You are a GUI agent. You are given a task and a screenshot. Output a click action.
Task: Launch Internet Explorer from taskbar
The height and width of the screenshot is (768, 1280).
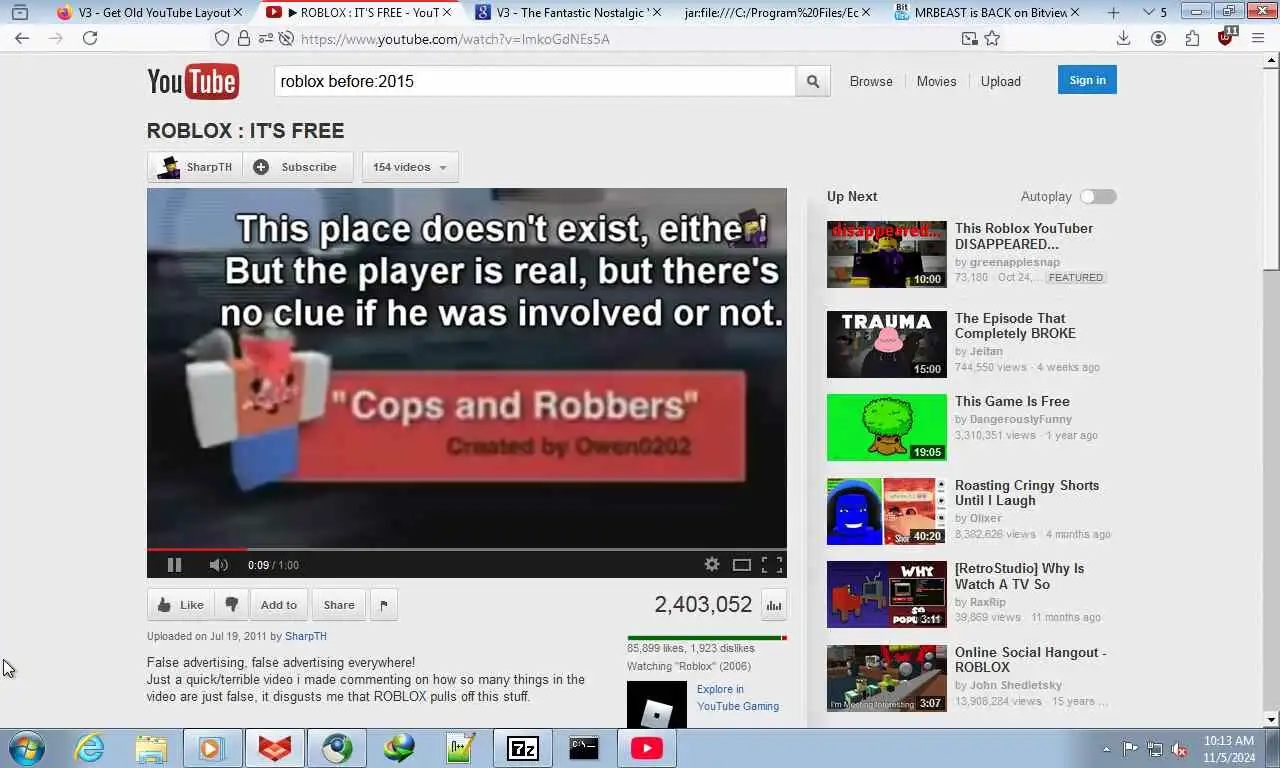89,748
